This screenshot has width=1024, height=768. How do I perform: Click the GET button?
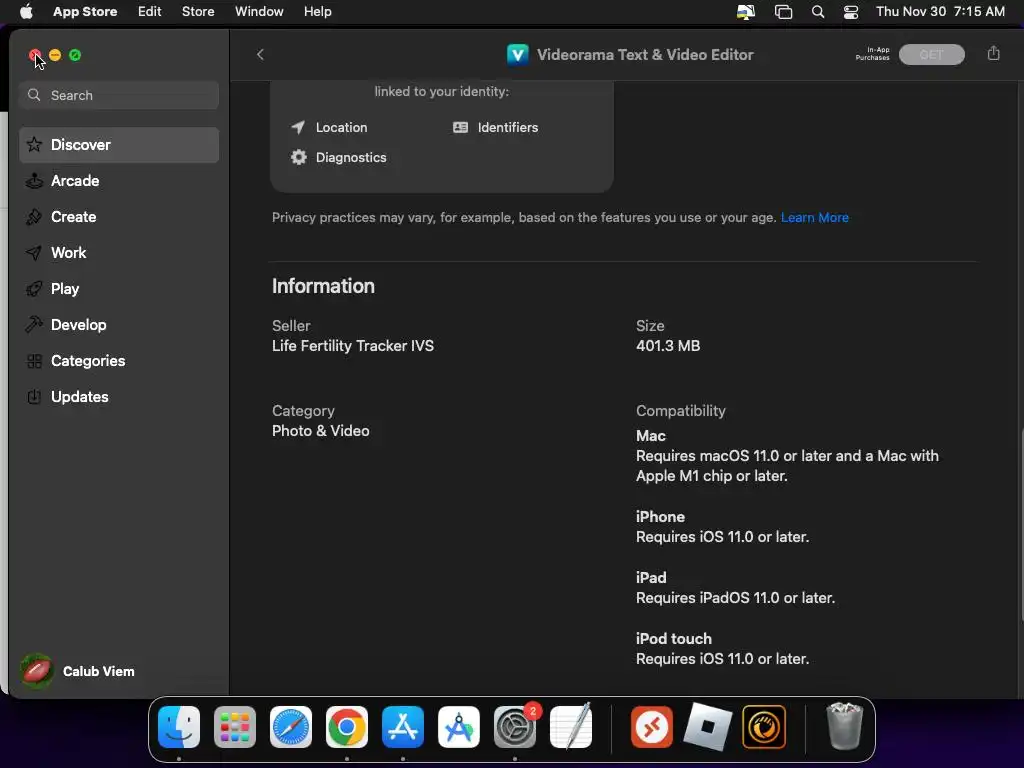(x=931, y=54)
